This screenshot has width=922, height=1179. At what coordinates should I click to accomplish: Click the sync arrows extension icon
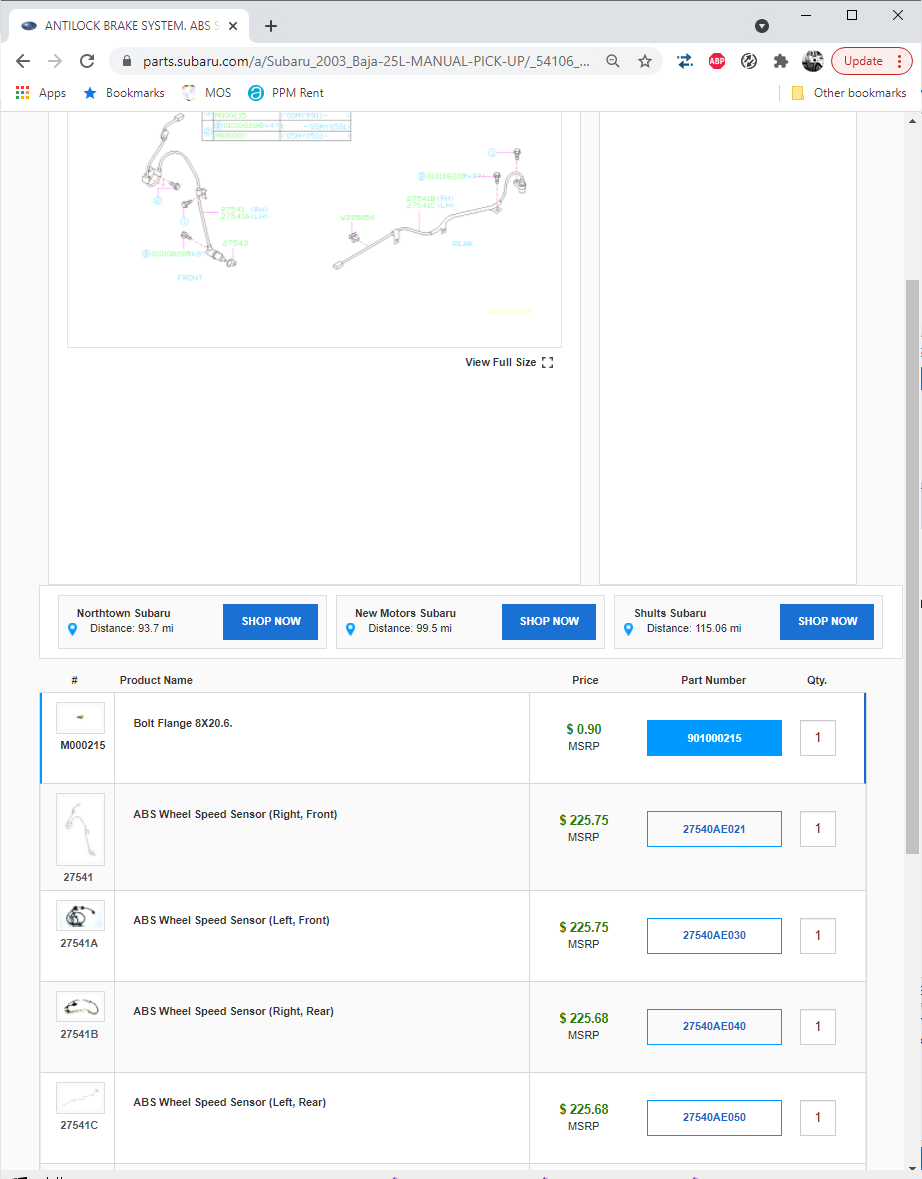(684, 62)
